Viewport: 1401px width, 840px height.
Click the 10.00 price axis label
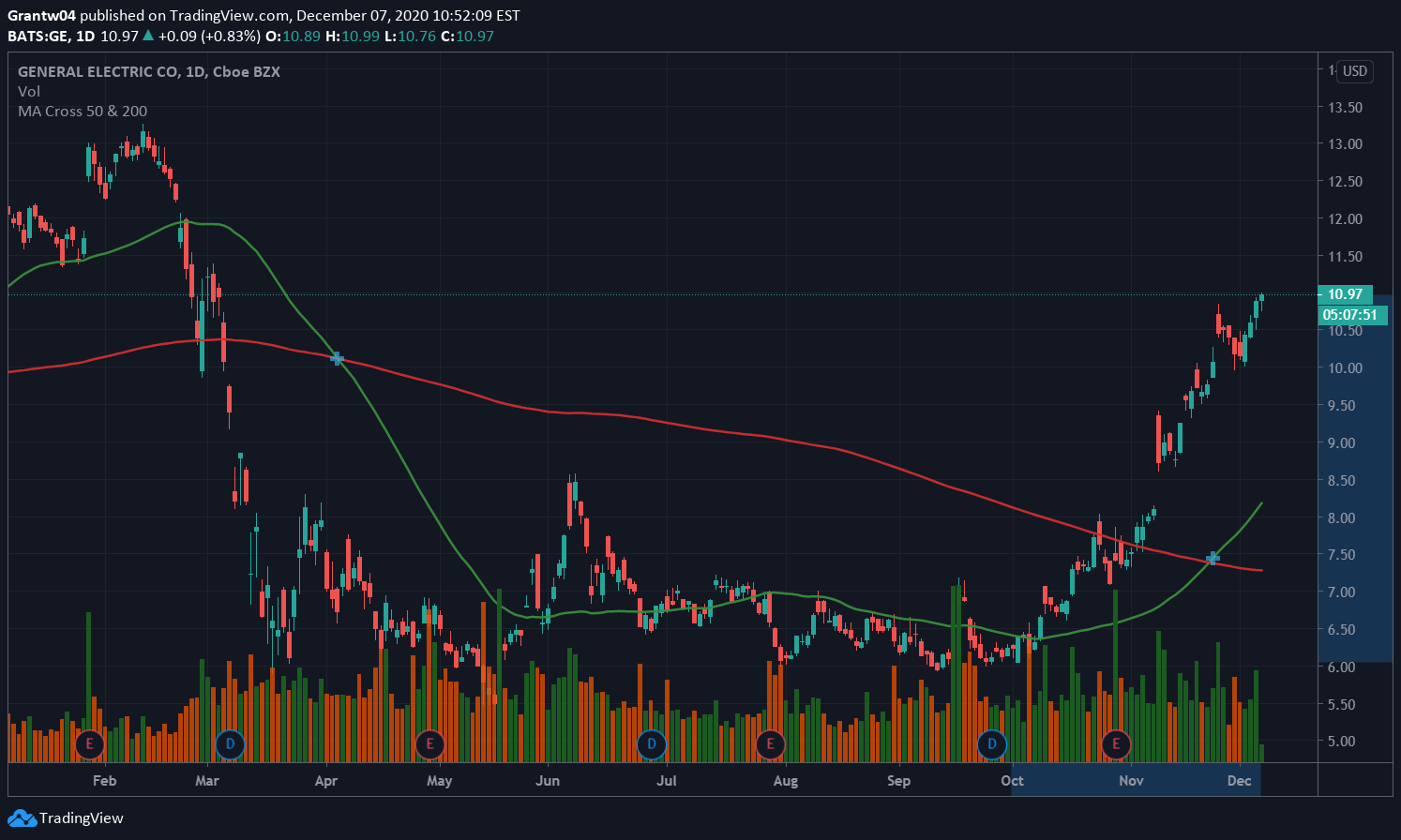1346,368
